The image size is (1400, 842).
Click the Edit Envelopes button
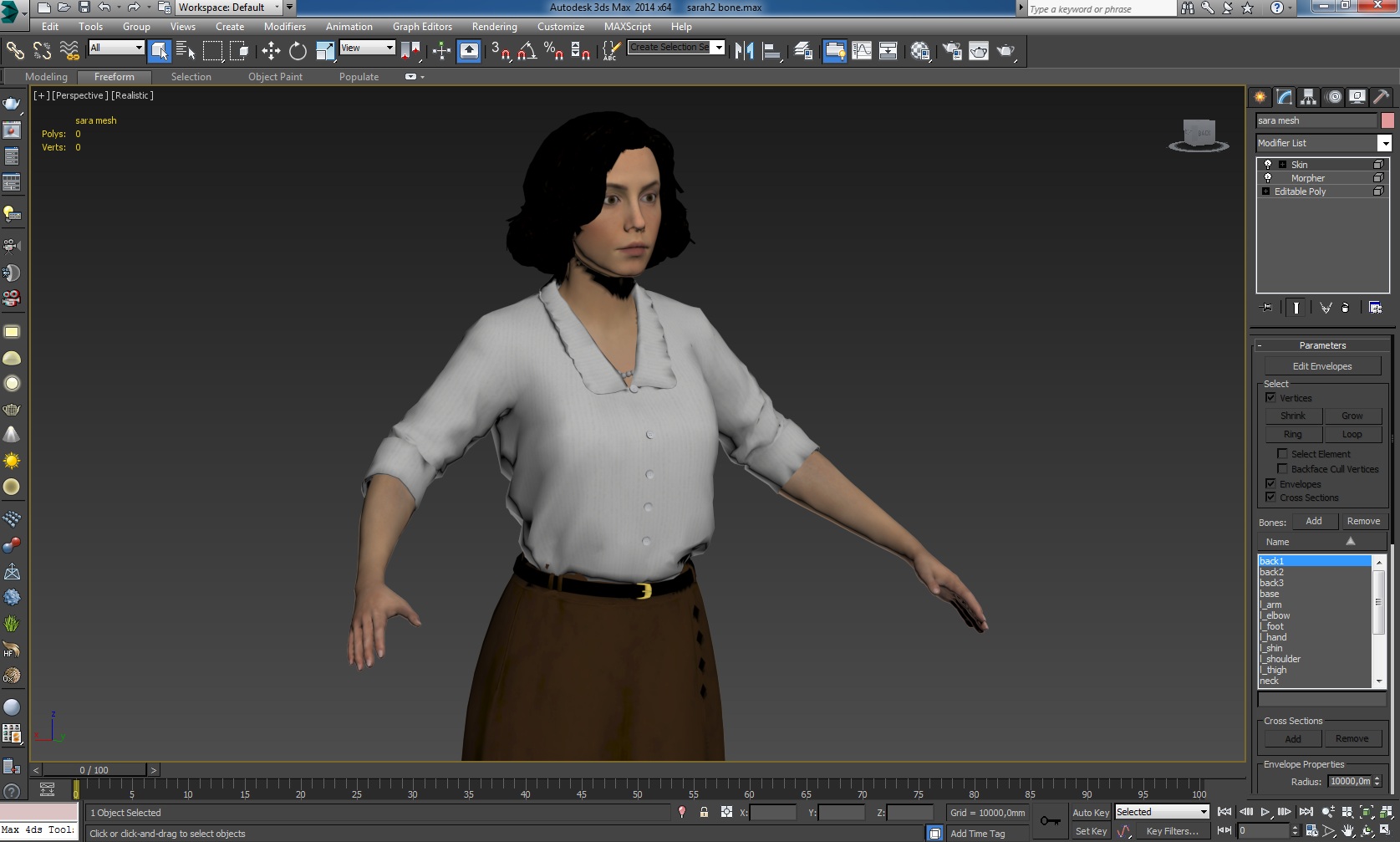(x=1321, y=366)
